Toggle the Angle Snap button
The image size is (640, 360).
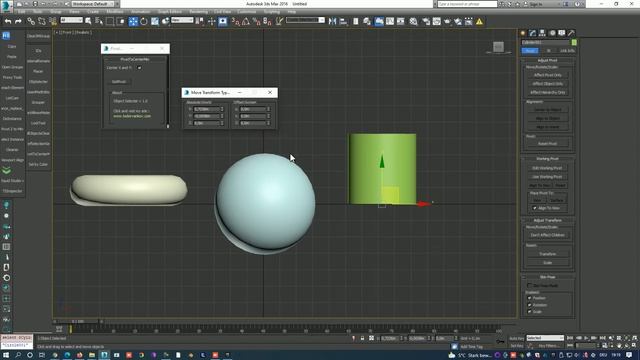point(246,21)
